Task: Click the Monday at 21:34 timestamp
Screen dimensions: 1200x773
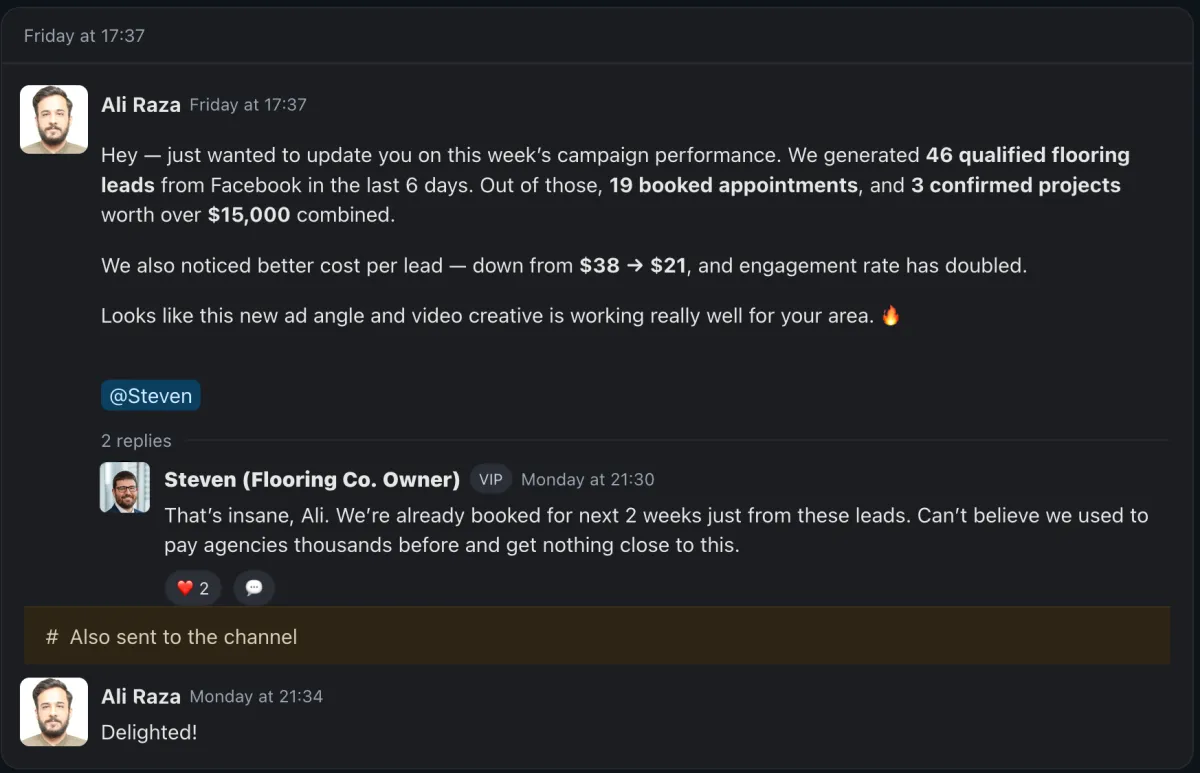Action: [x=256, y=696]
